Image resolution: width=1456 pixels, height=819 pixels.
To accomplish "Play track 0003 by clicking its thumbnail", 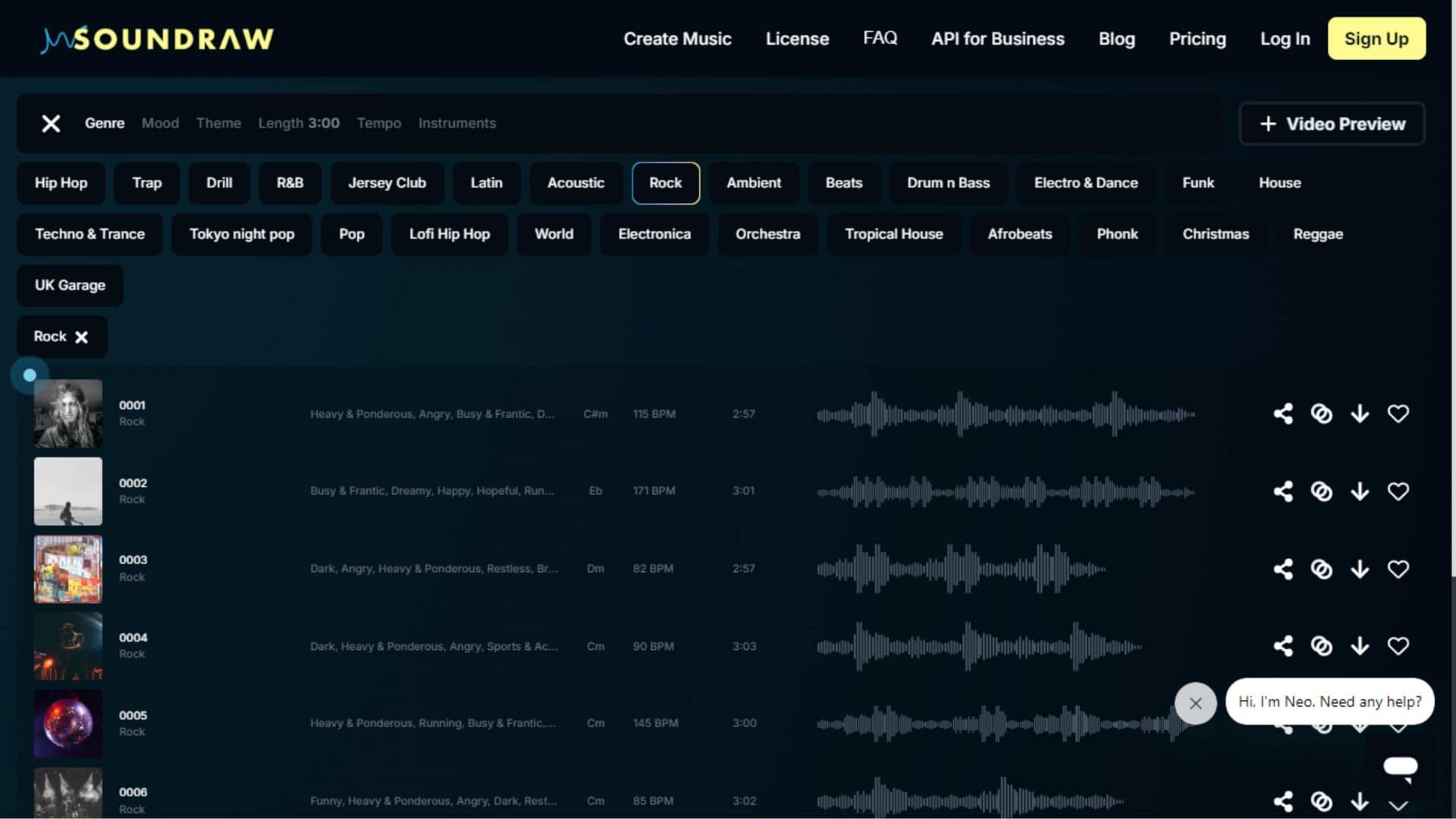I will coord(68,569).
